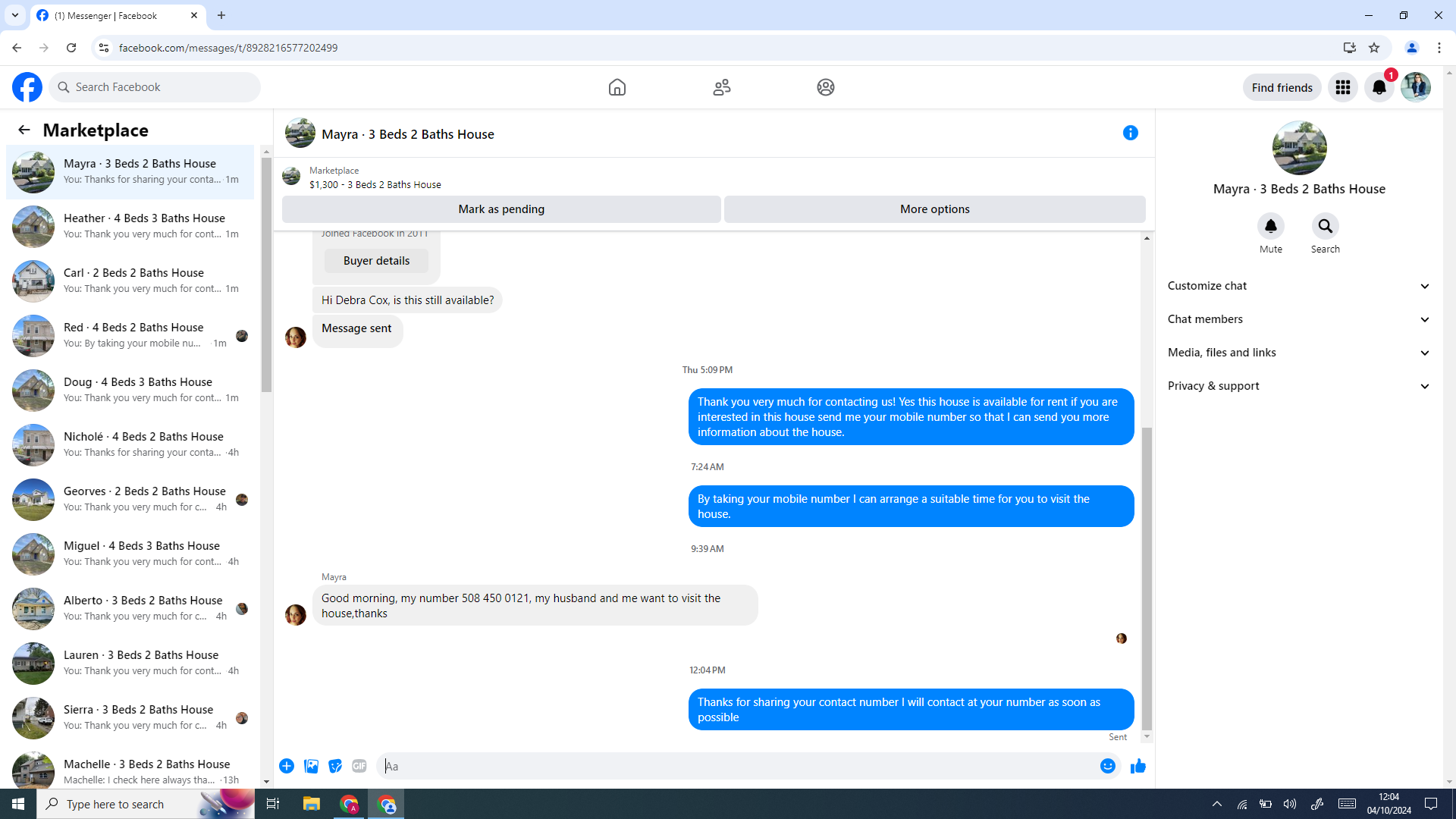Open File Explorer from the taskbar

312,804
